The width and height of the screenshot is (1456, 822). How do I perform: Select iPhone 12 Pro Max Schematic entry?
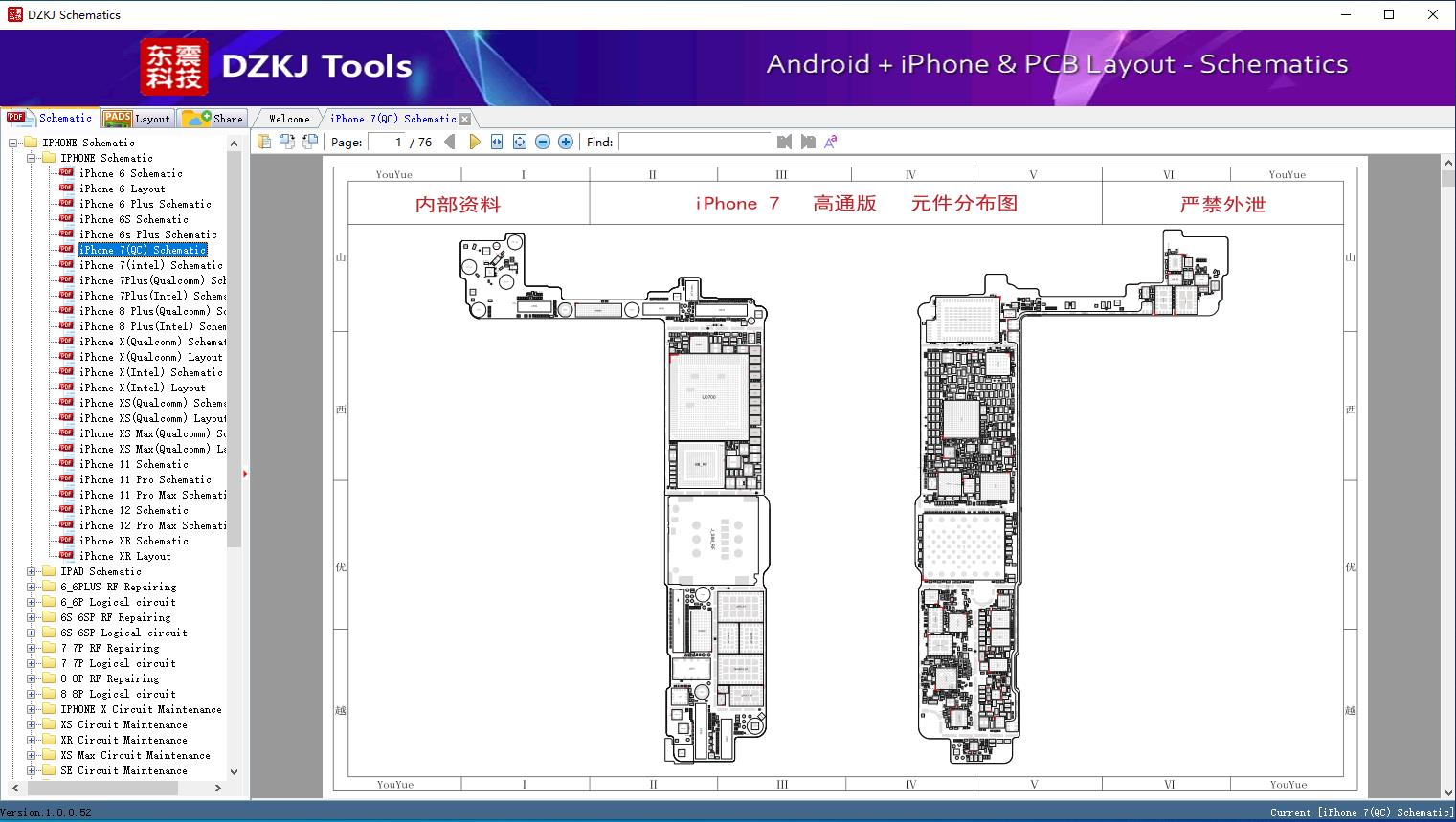coord(152,525)
